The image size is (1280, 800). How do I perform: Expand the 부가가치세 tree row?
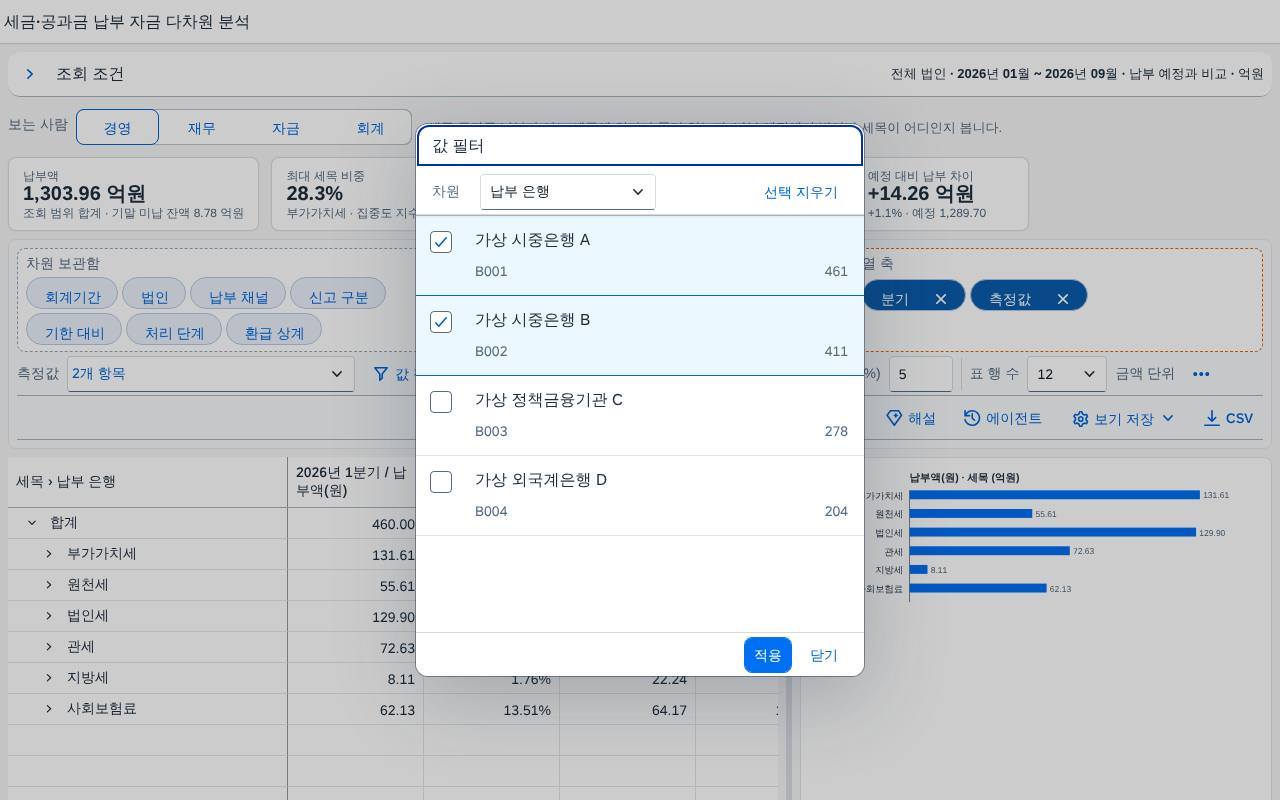pyautogui.click(x=49, y=553)
